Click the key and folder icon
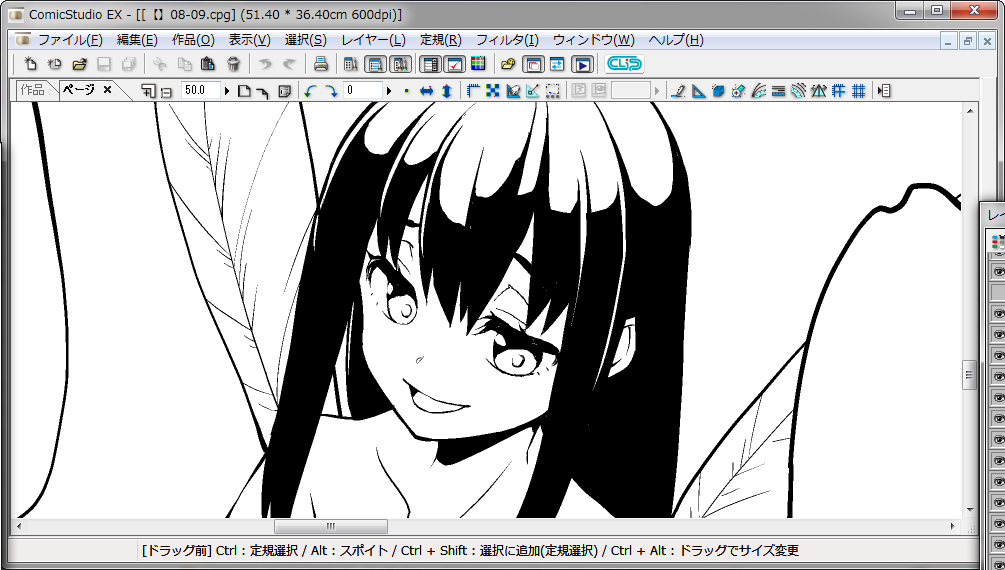This screenshot has height=570, width=1005. coord(508,64)
